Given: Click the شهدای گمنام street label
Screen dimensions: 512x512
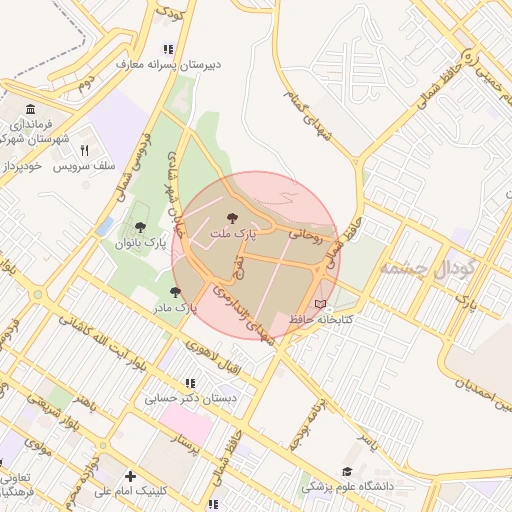Looking at the screenshot, I should pos(308,114).
